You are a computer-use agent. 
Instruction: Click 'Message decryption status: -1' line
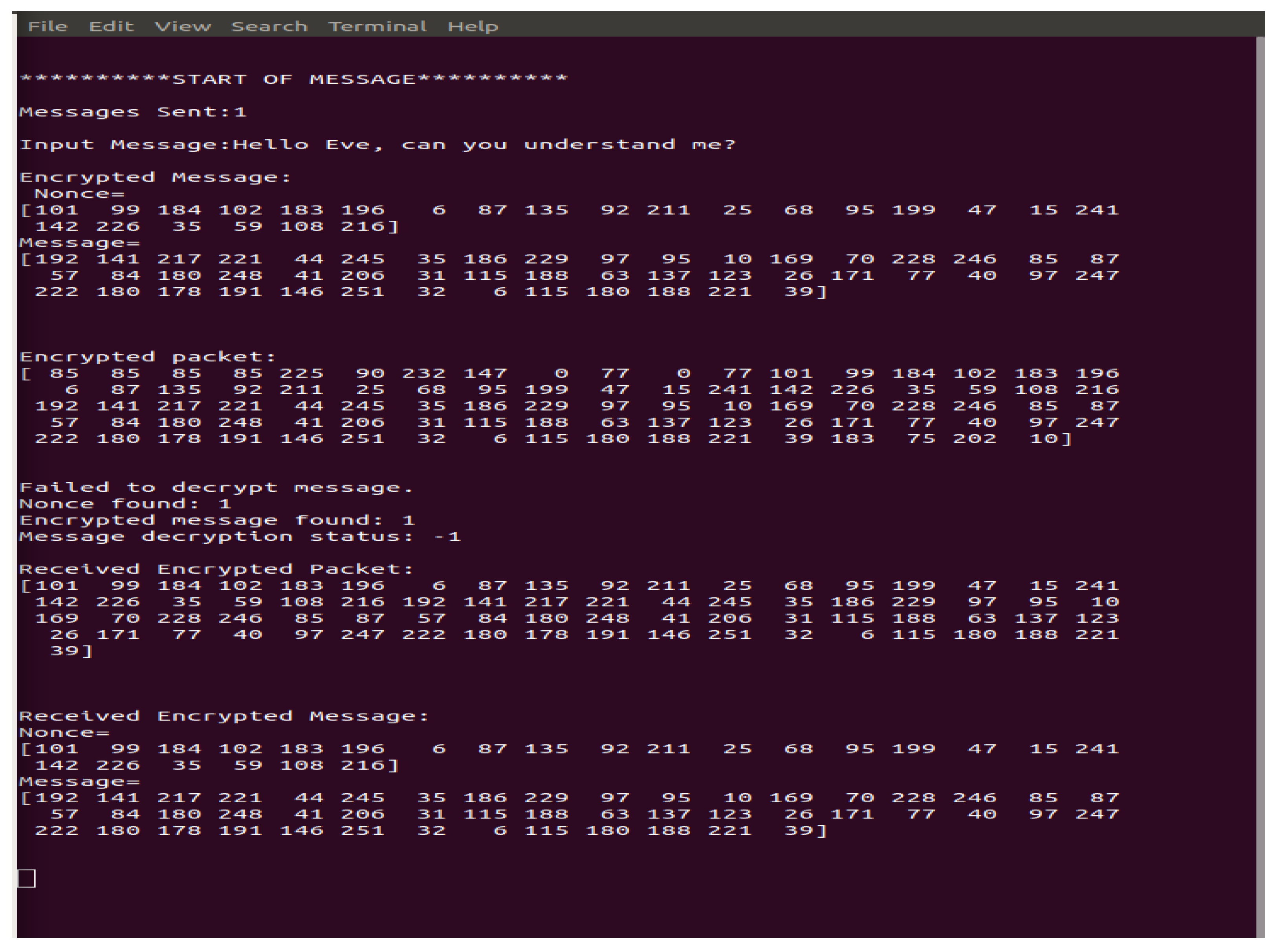click(x=240, y=537)
